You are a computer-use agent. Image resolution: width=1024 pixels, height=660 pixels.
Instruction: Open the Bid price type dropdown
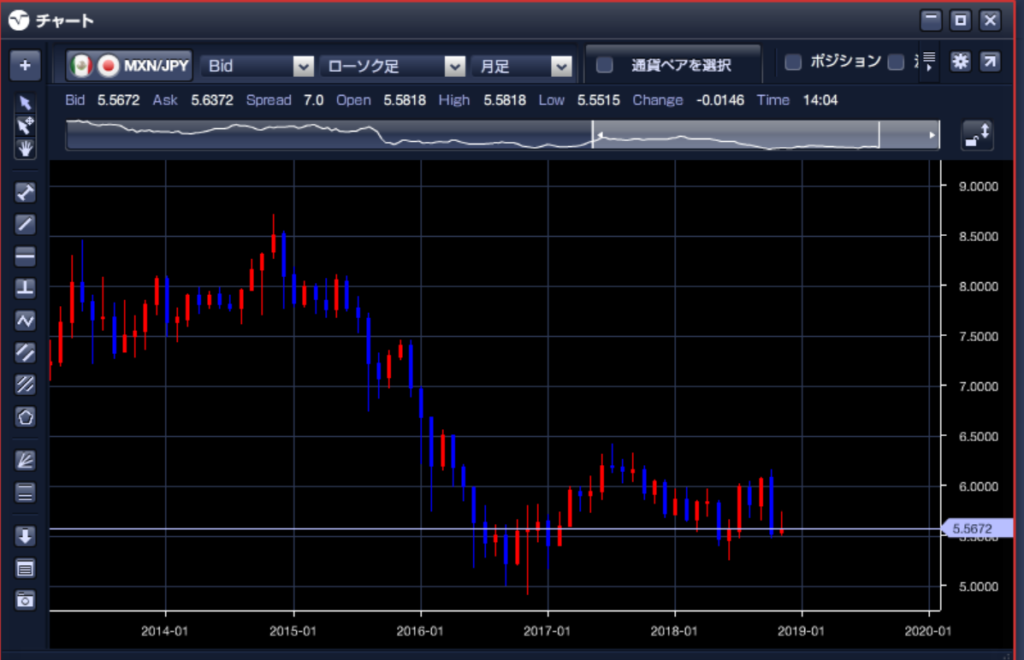pyautogui.click(x=258, y=66)
